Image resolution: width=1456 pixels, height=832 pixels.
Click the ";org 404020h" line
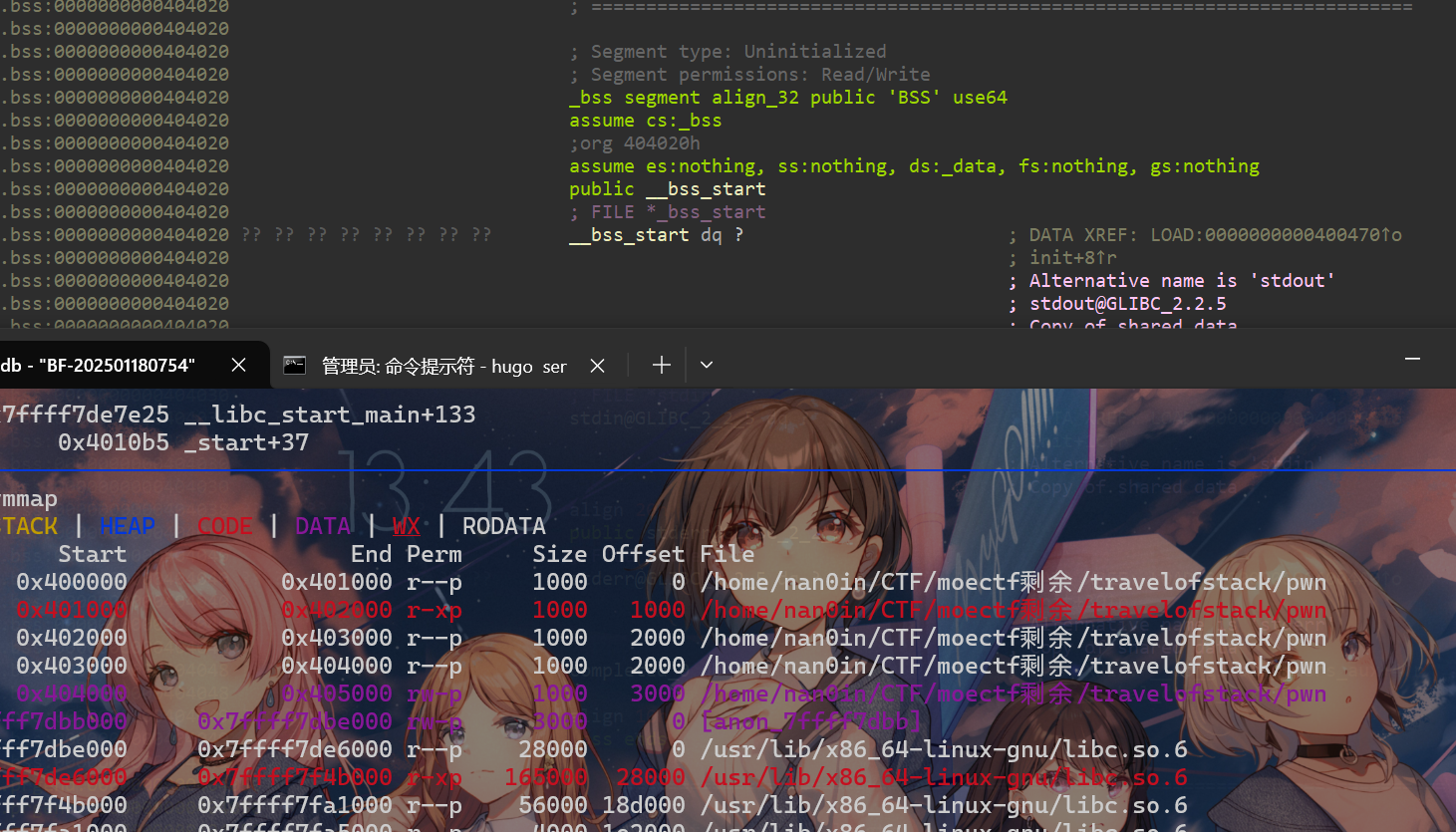(635, 143)
